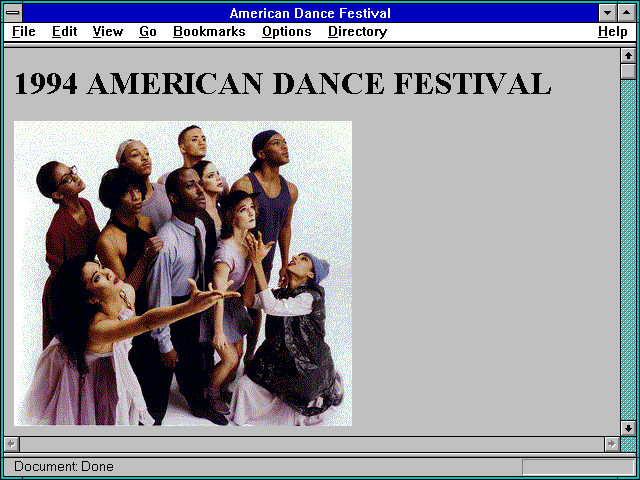The image size is (640, 480).
Task: Click the status bar progress indicator box
Action: [x=578, y=467]
